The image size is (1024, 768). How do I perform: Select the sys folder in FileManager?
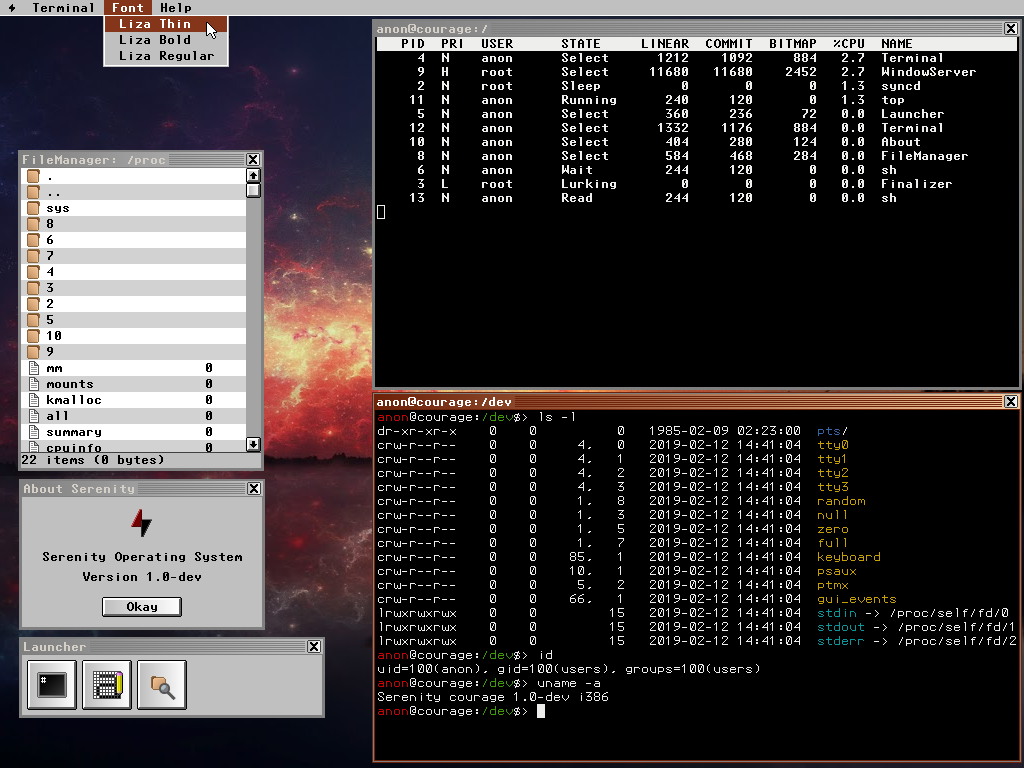point(58,208)
